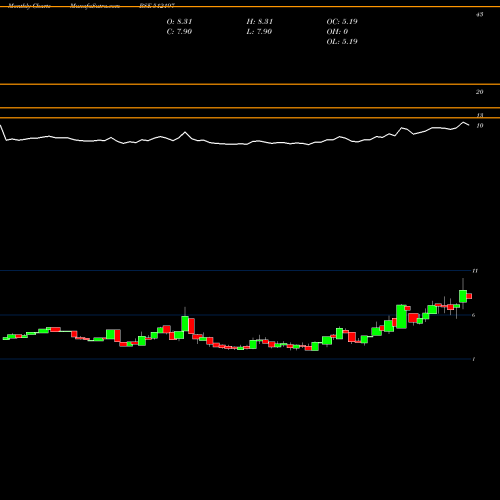This screenshot has width=500, height=500.
Task: Click the 45 axis label at top right
Action: [479, 15]
